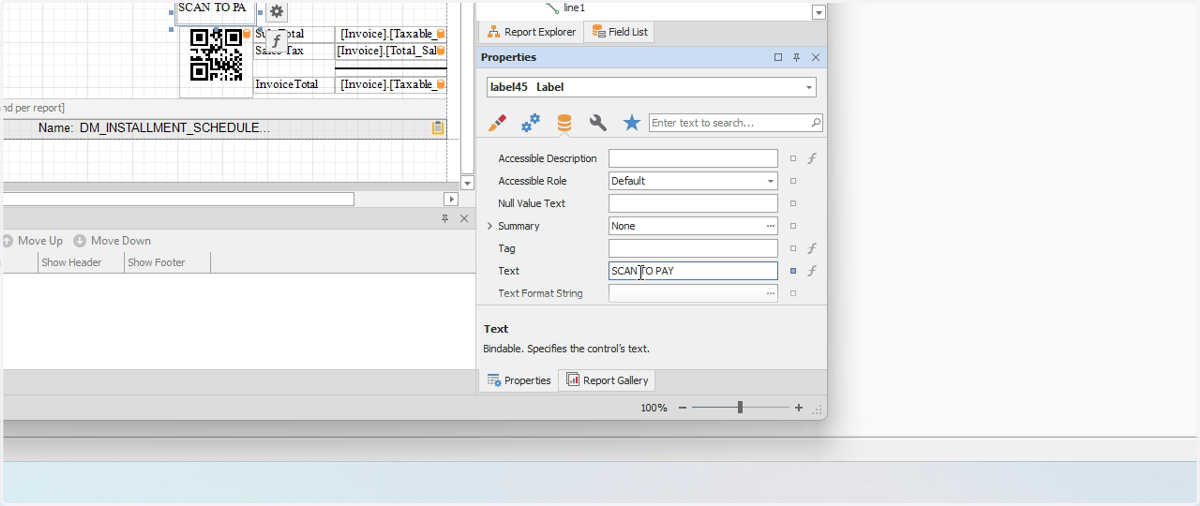Select the Show Header column header

pyautogui.click(x=81, y=262)
